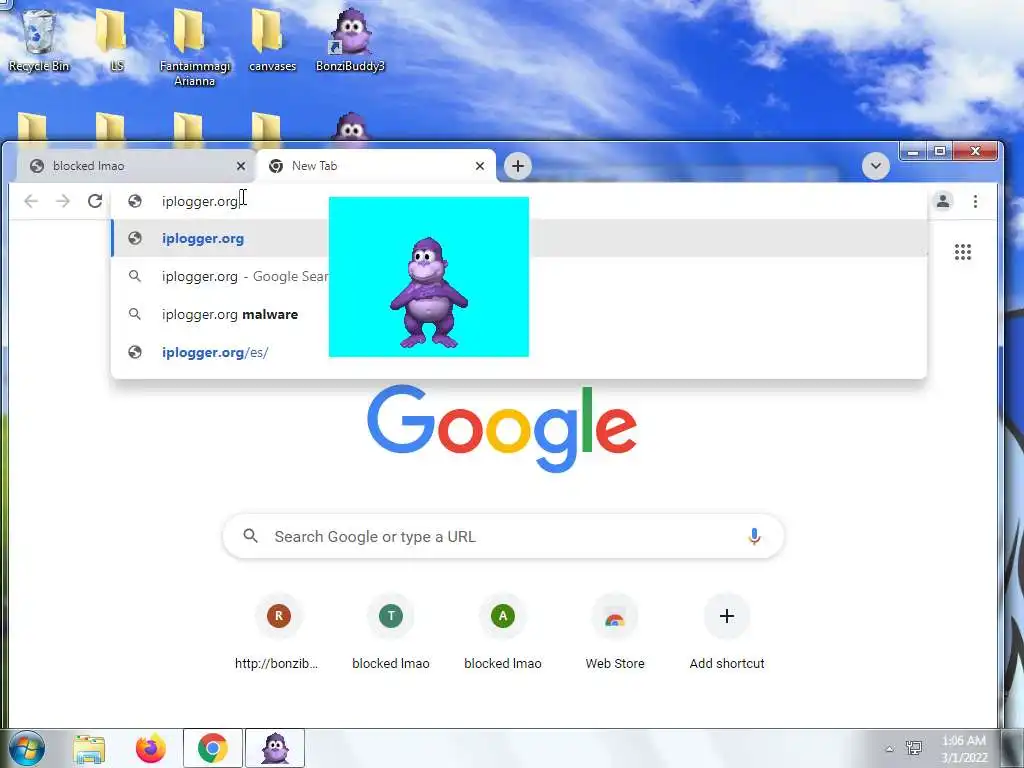Click Chrome taskbar button
1024x768 pixels.
212,748
